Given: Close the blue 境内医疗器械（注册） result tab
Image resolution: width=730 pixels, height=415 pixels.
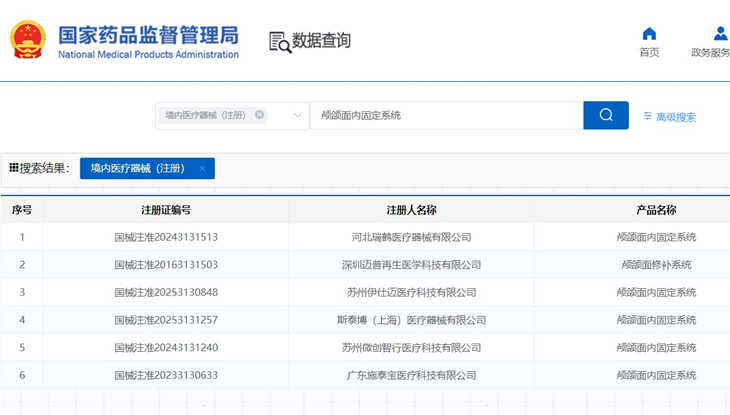Looking at the screenshot, I should (x=202, y=169).
